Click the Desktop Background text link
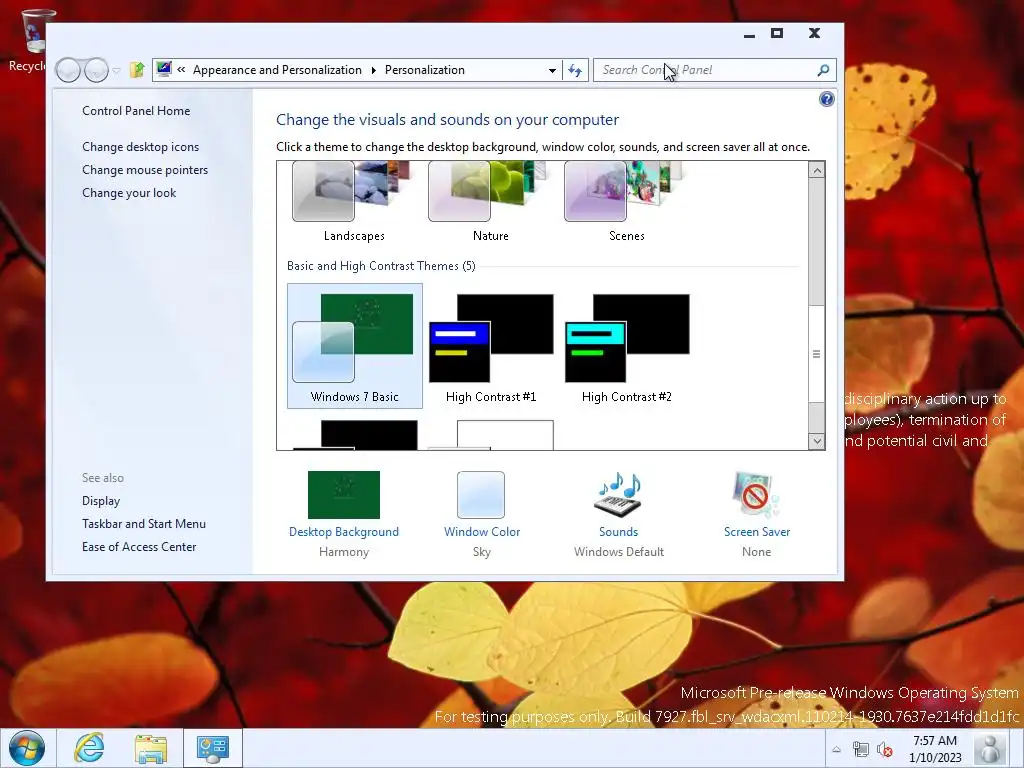Viewport: 1024px width, 768px height. pyautogui.click(x=344, y=532)
